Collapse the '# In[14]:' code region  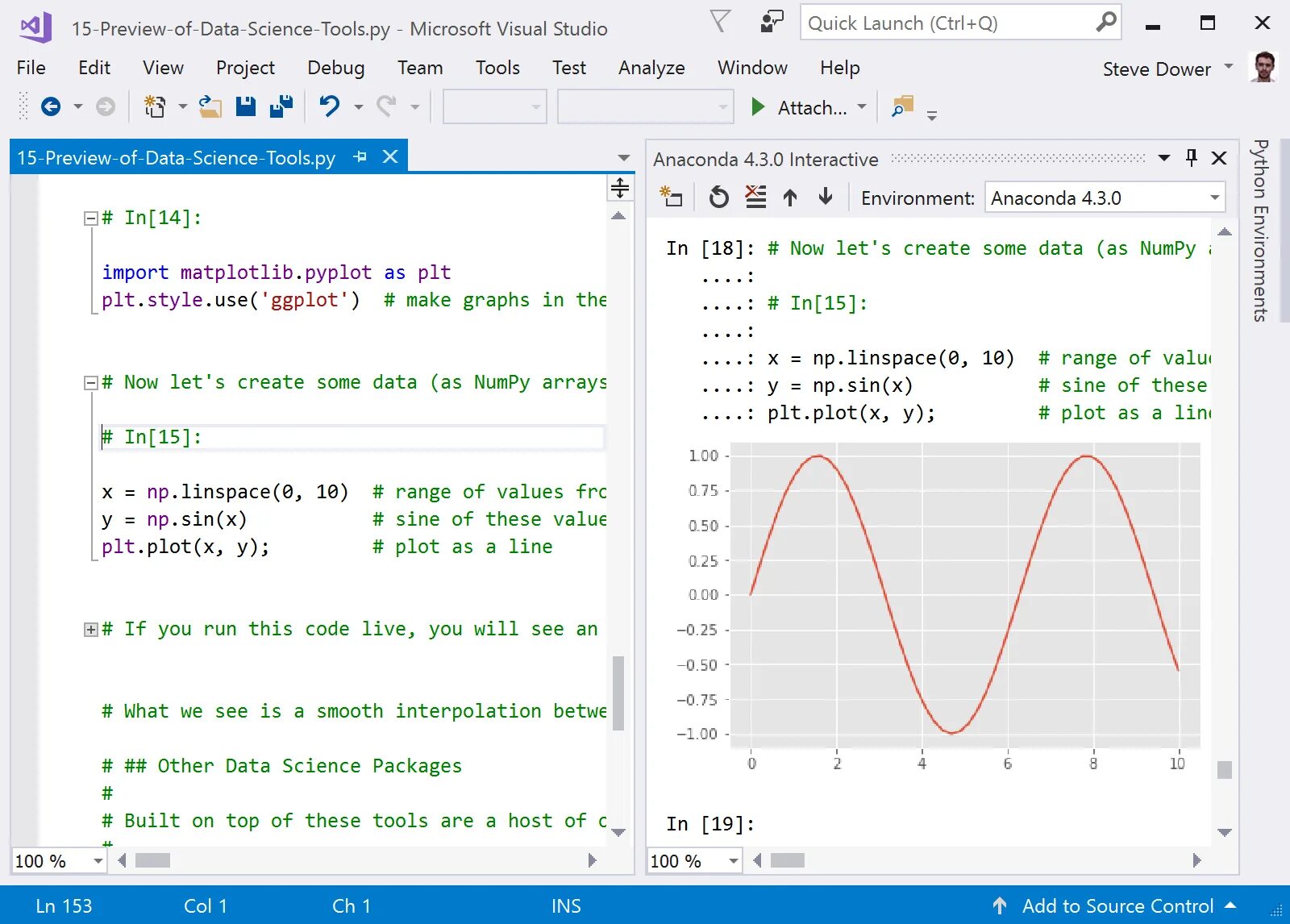click(91, 218)
